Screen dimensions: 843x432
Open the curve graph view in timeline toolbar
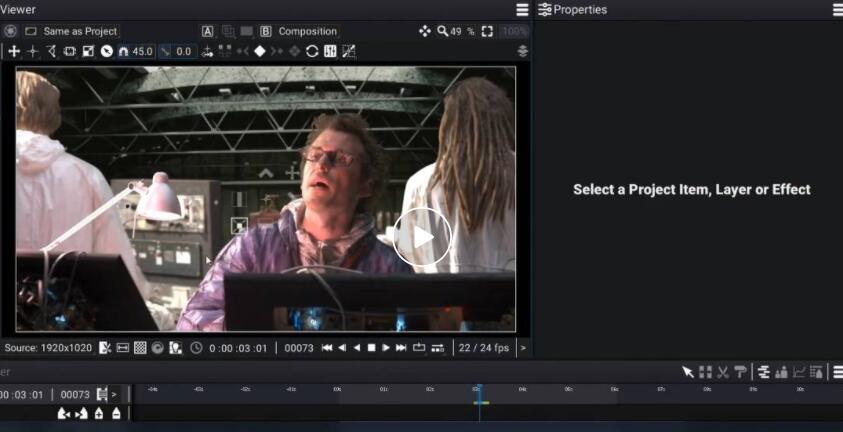(x=799, y=372)
